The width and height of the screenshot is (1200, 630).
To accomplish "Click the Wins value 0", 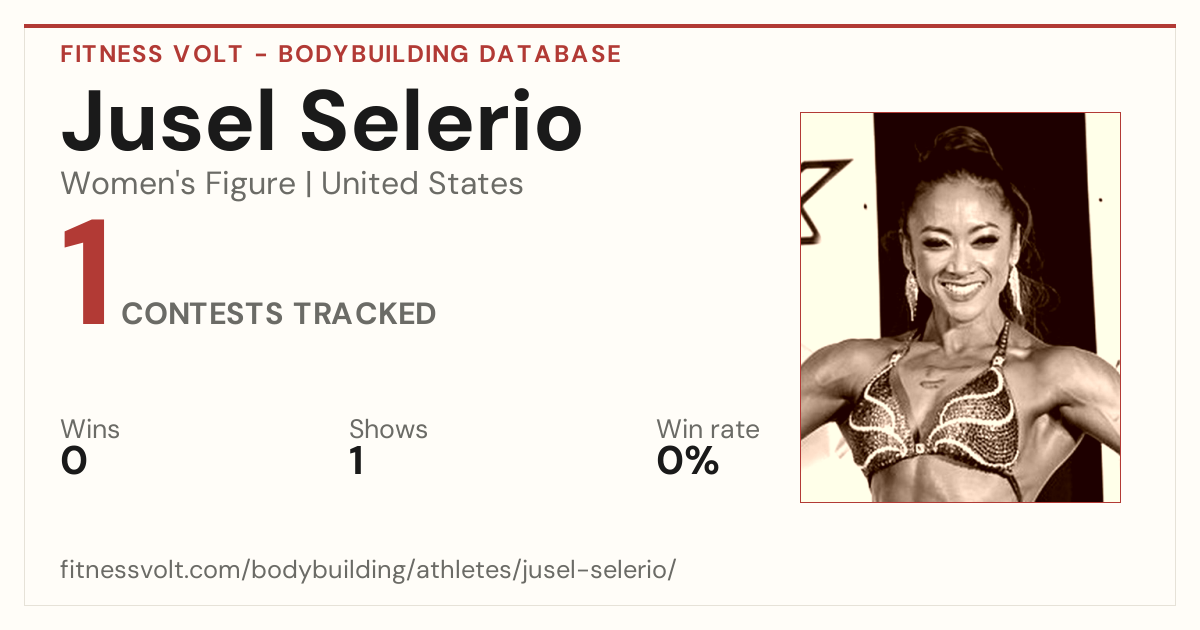I will (x=74, y=461).
